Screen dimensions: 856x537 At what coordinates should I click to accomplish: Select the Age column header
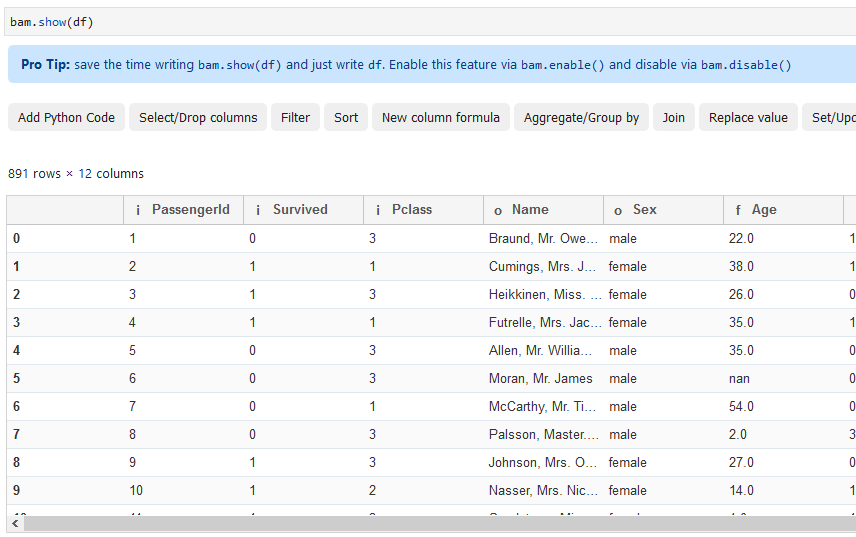point(764,210)
